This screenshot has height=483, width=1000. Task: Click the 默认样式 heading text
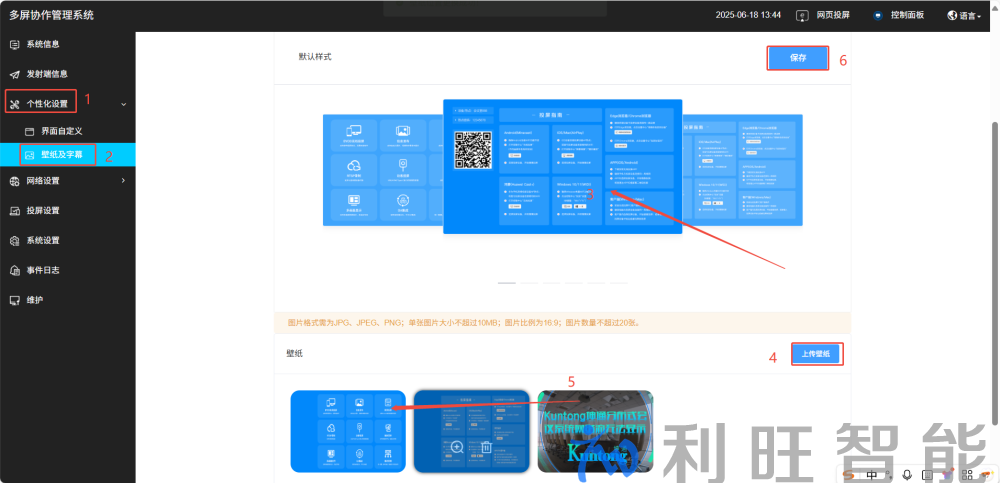click(315, 57)
